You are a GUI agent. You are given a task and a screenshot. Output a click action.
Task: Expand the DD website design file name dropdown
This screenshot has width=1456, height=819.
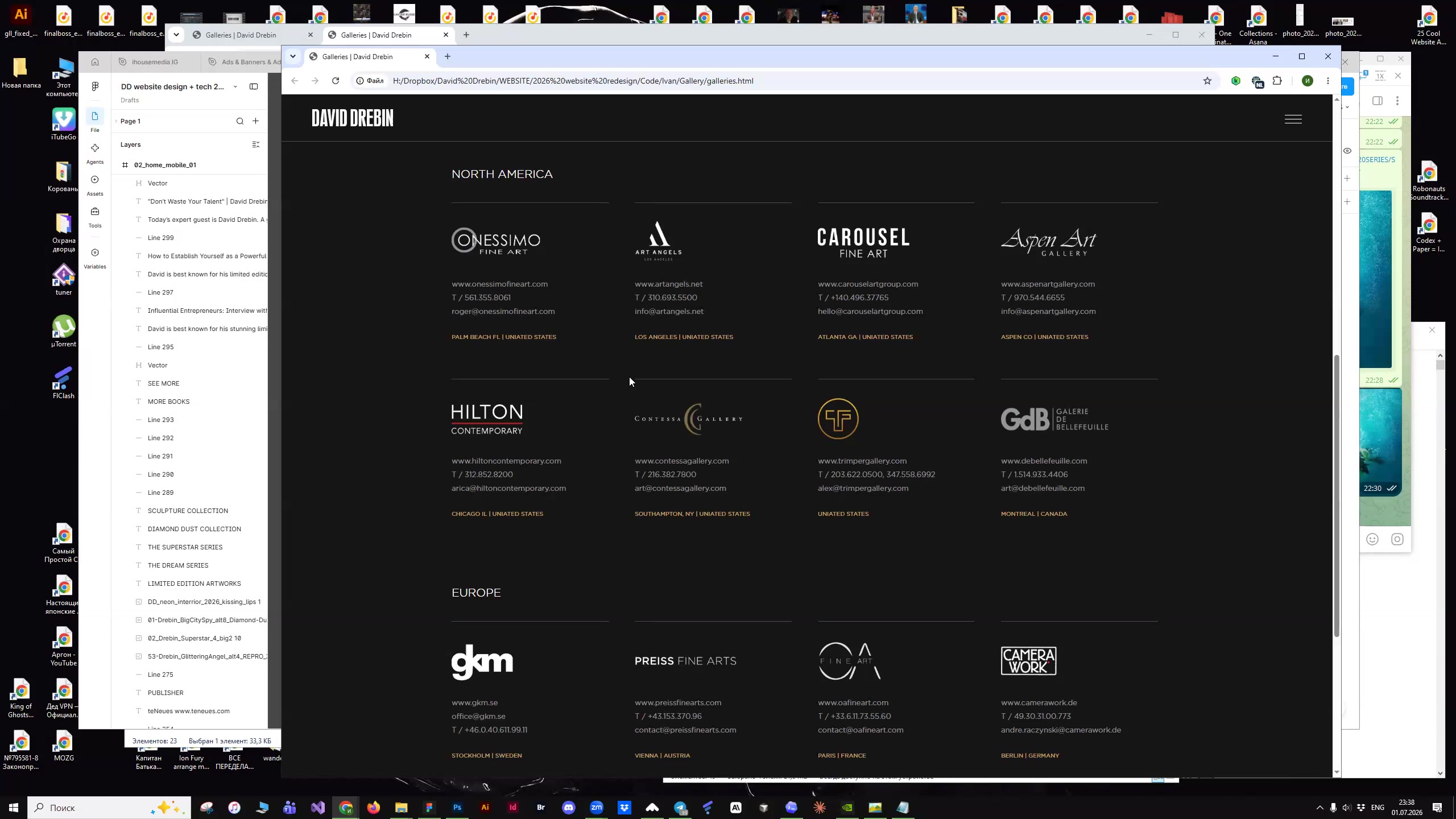pos(235,86)
